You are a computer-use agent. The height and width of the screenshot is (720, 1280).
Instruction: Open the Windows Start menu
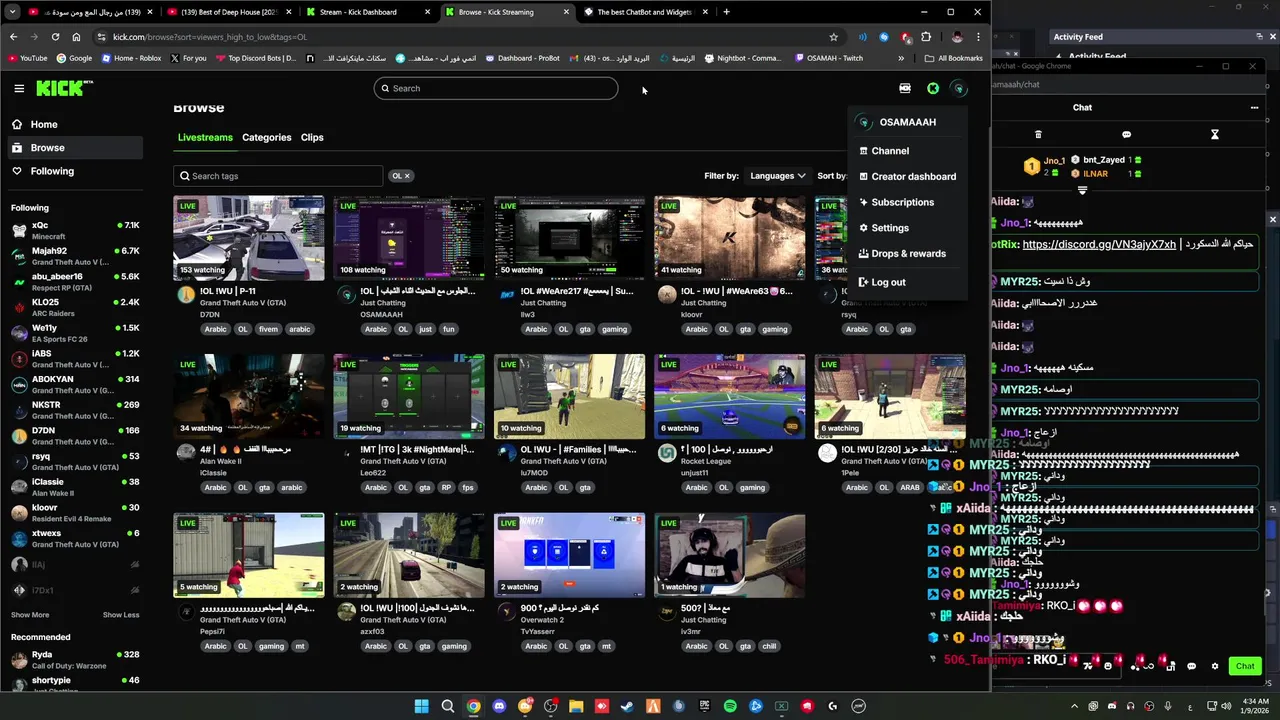point(422,706)
